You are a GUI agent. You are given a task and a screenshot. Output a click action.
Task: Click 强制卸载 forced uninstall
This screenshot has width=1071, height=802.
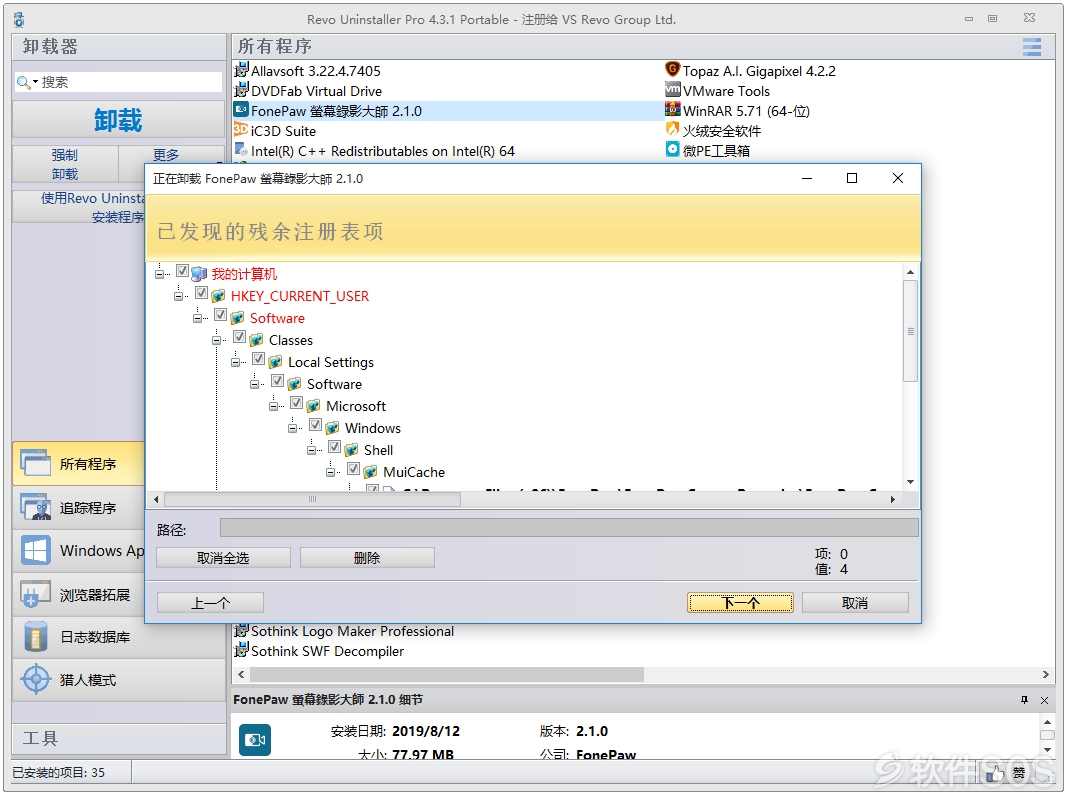[x=65, y=164]
